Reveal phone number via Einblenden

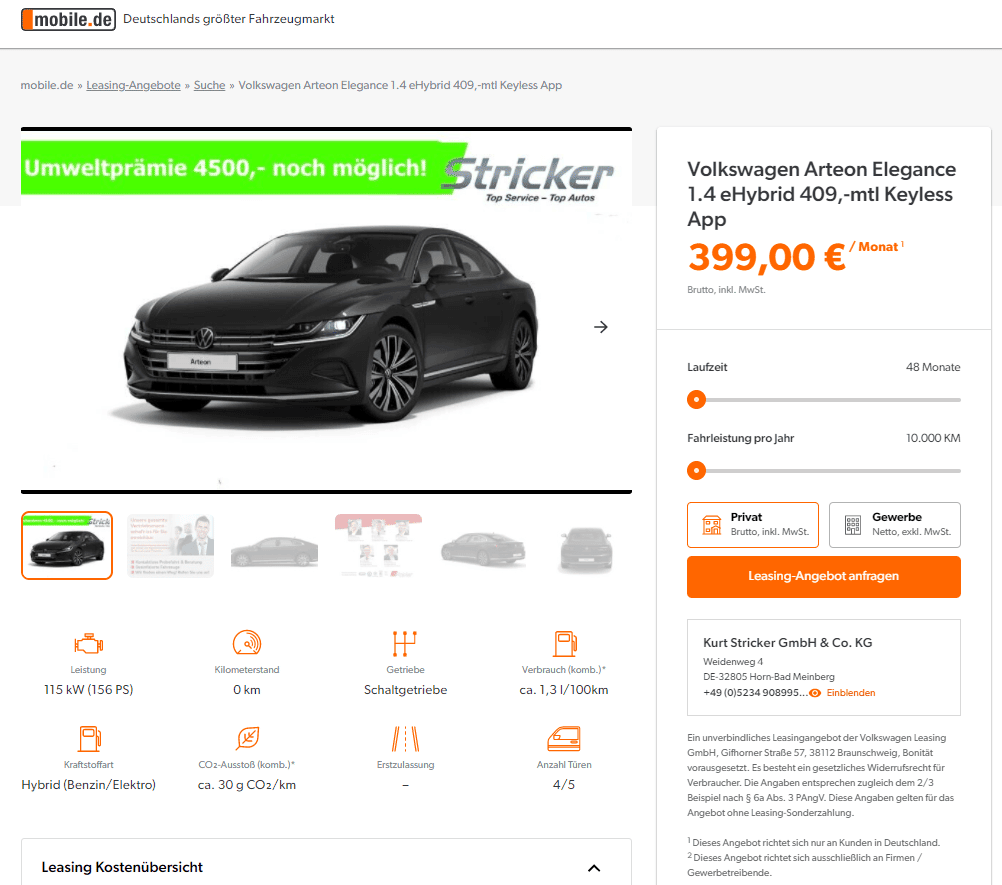point(850,693)
